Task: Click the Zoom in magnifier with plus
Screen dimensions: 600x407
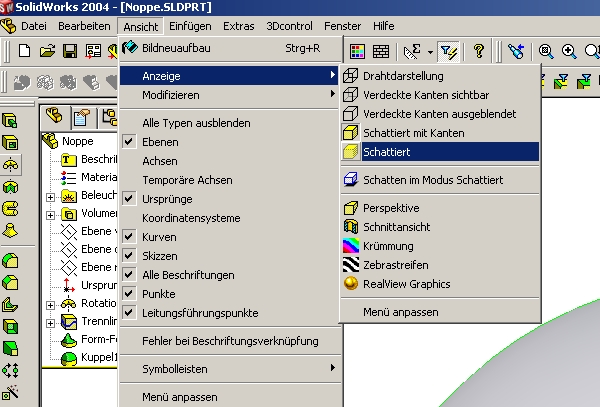Action: point(569,51)
